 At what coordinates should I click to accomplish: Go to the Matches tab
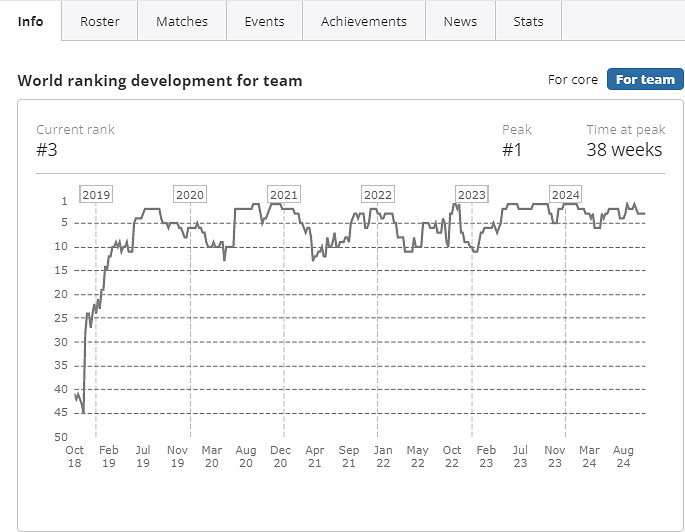(x=182, y=21)
